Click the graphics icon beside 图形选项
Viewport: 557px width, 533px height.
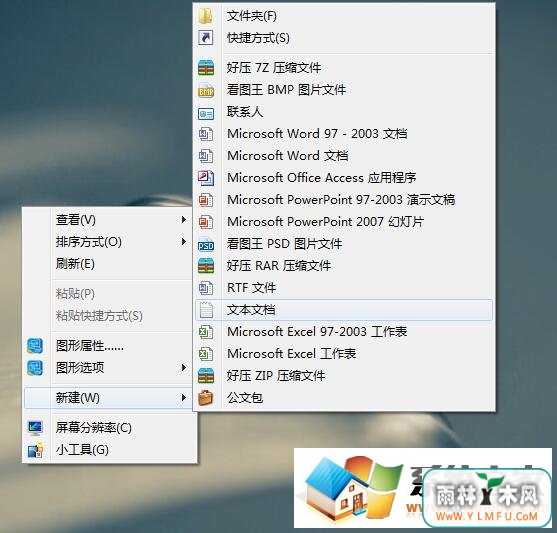[35, 368]
